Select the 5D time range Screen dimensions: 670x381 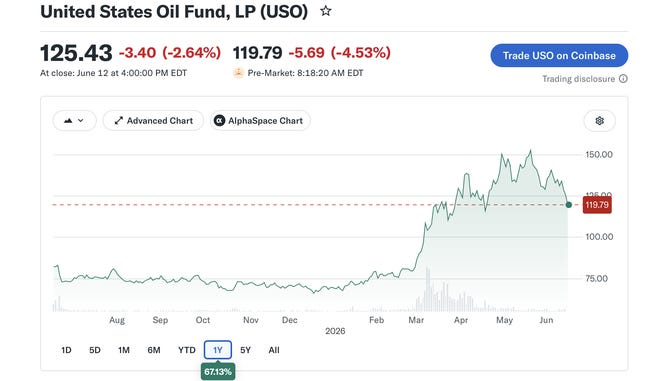click(95, 350)
